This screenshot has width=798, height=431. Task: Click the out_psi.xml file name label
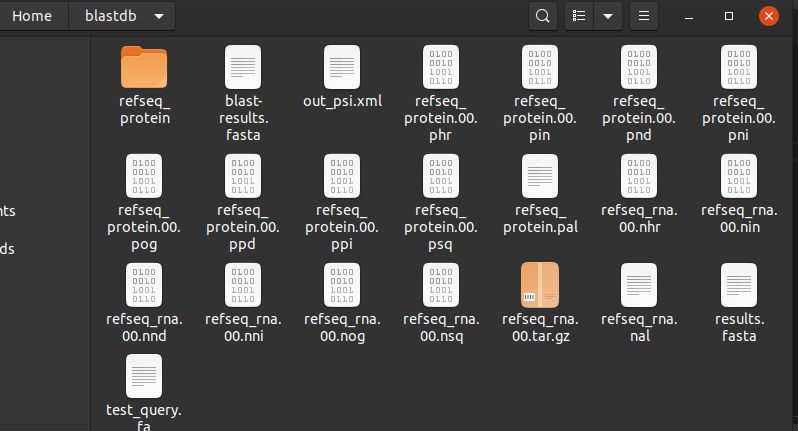tap(343, 101)
